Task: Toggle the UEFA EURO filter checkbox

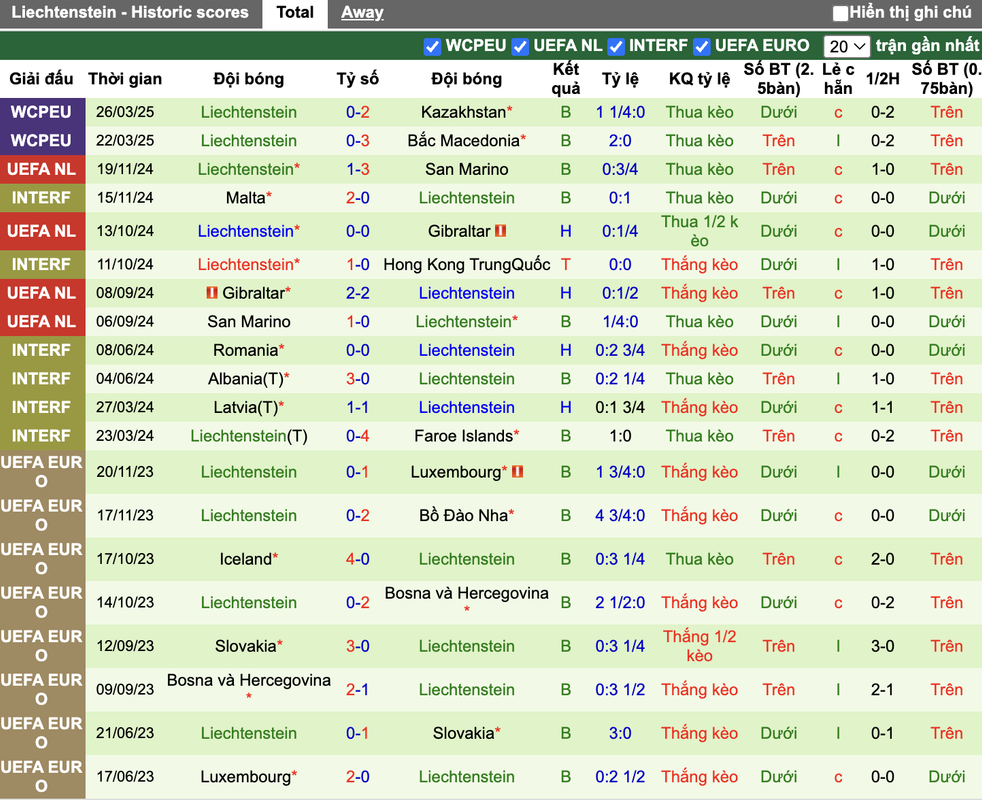Action: coord(701,46)
